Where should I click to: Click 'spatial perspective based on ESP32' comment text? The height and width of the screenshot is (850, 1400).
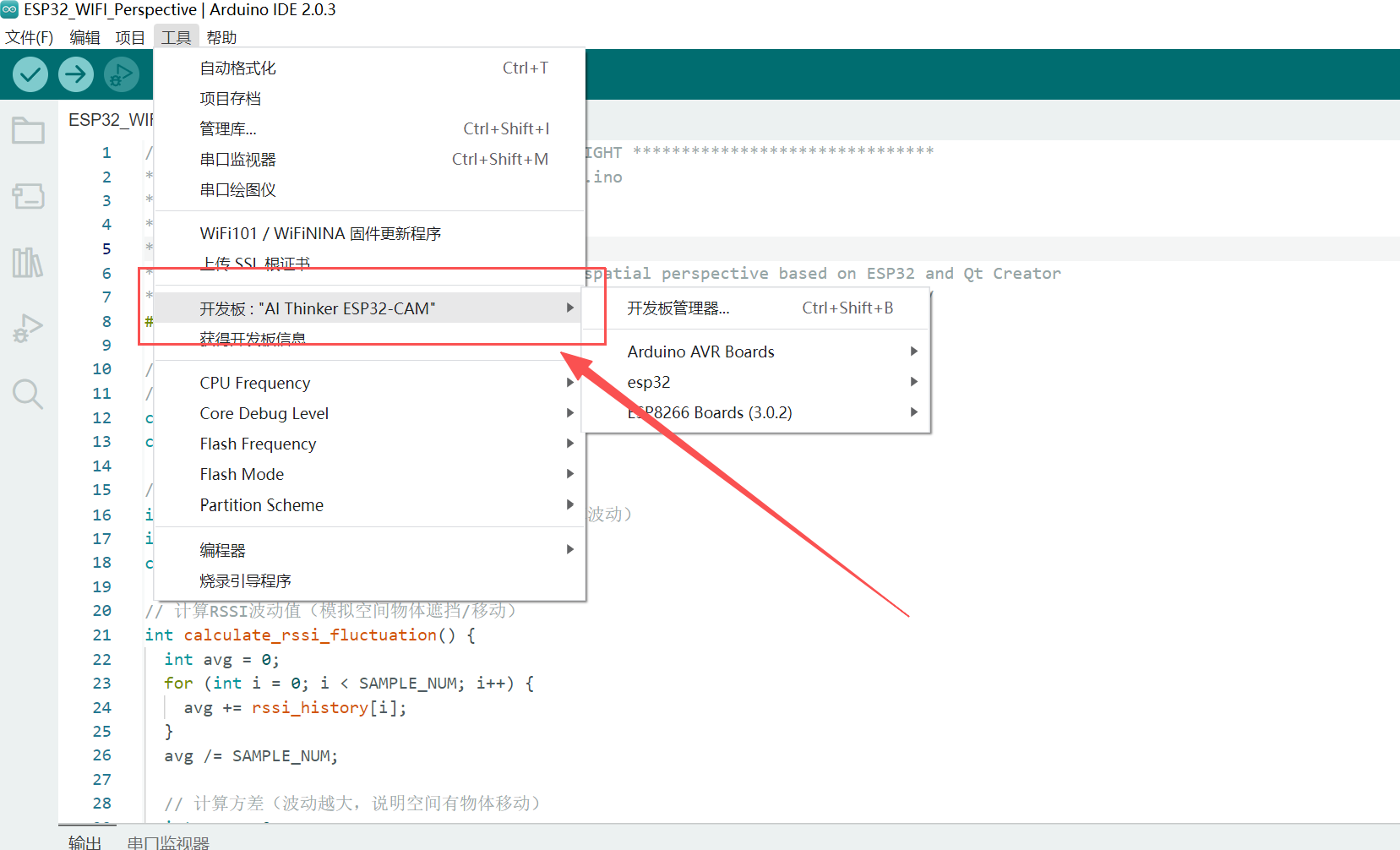pyautogui.click(x=750, y=273)
